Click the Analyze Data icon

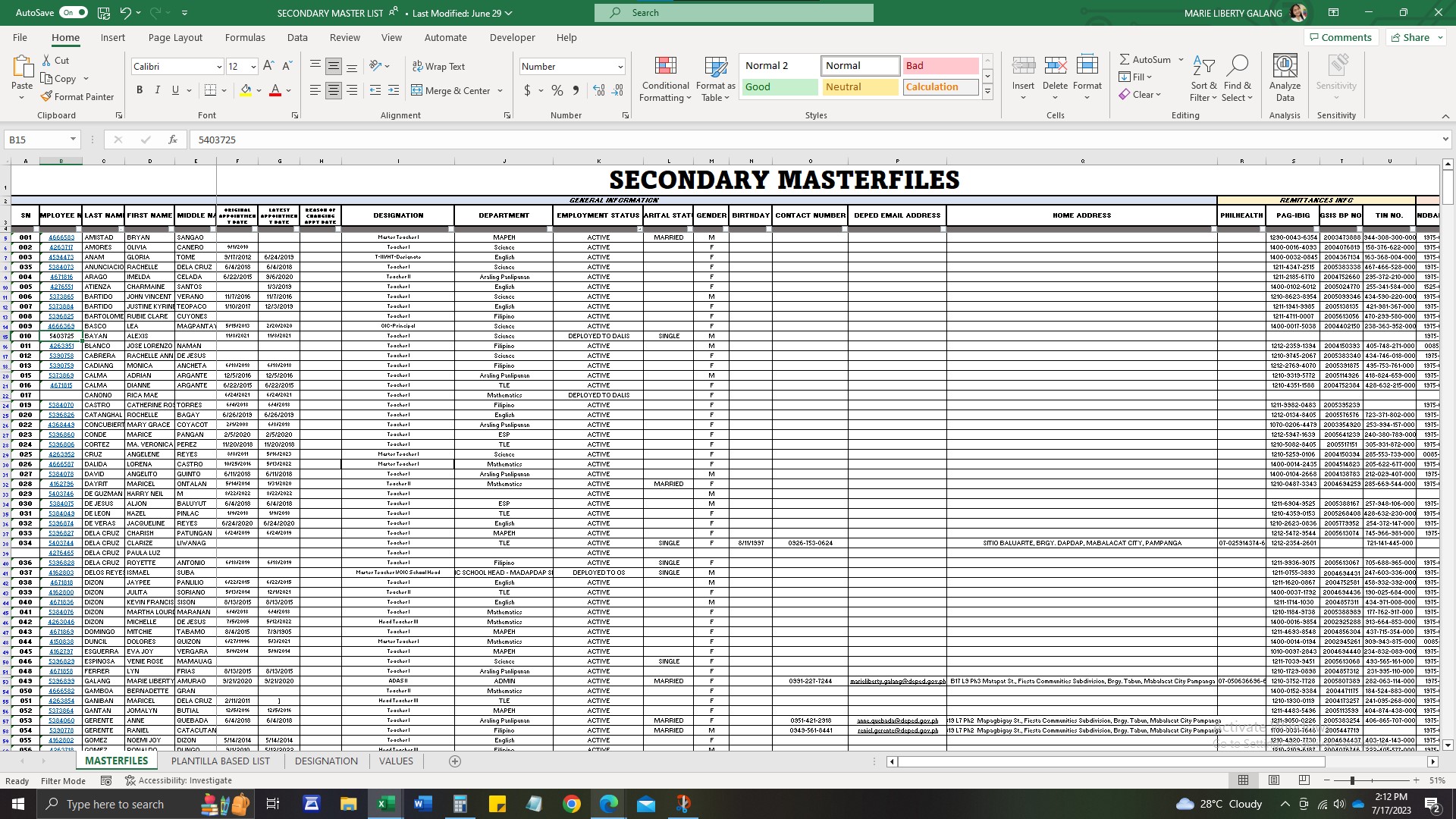1285,67
